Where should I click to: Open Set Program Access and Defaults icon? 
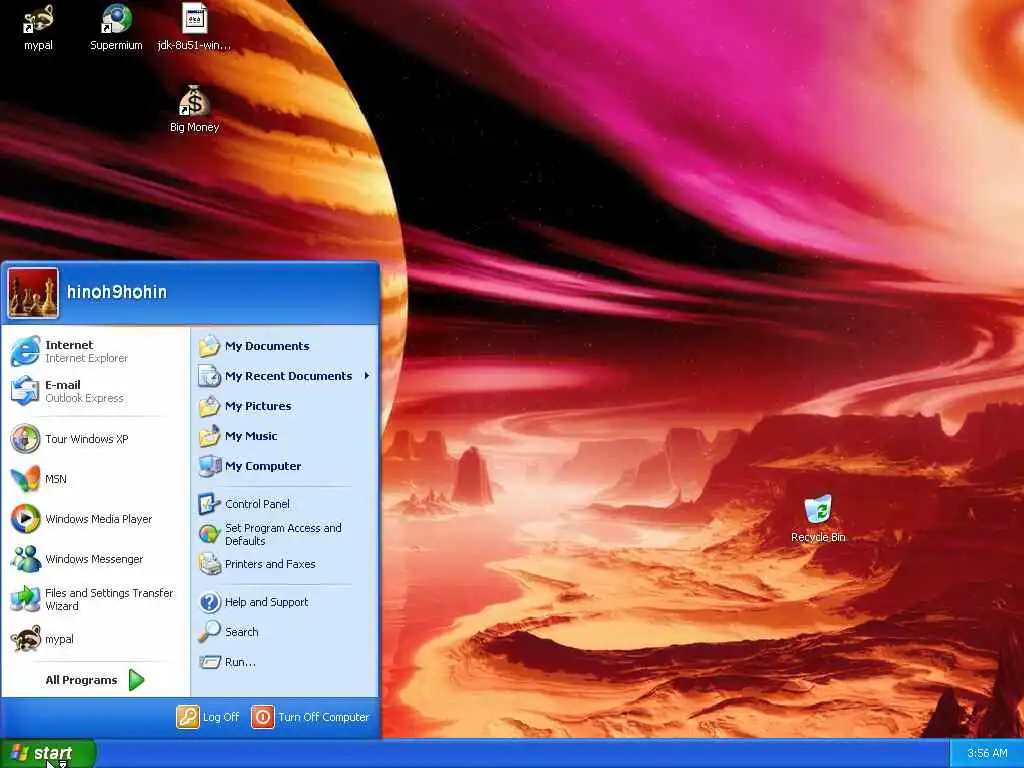tap(209, 534)
